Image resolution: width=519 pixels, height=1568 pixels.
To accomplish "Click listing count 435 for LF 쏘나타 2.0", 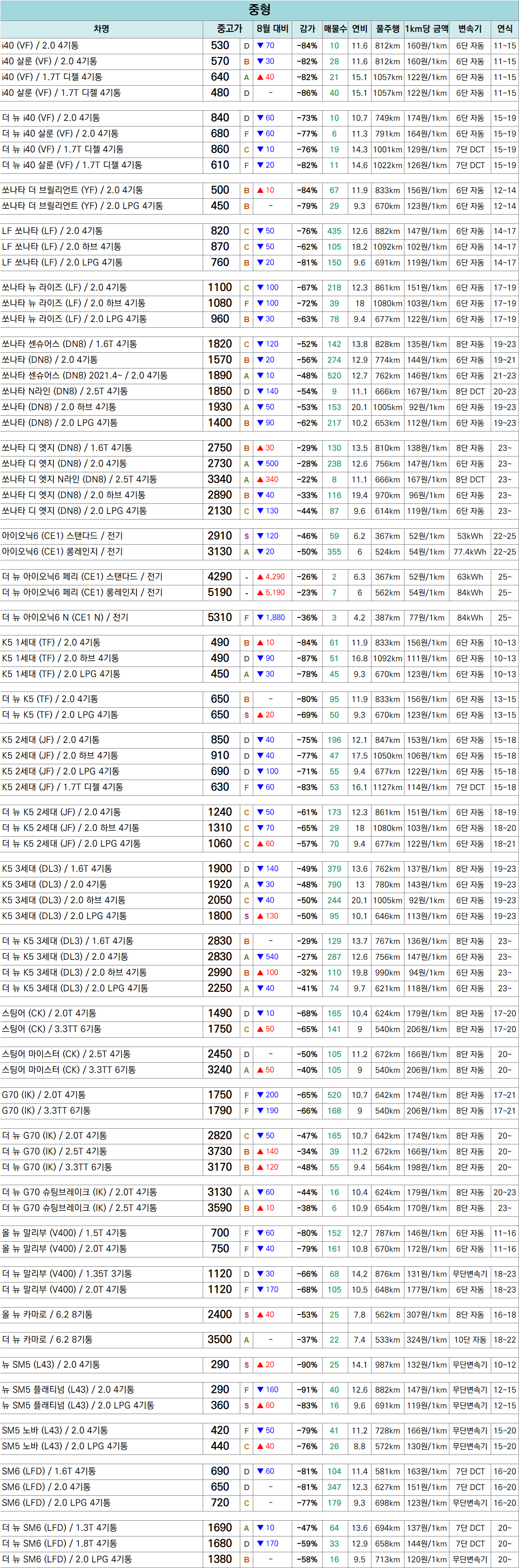I will (x=334, y=231).
